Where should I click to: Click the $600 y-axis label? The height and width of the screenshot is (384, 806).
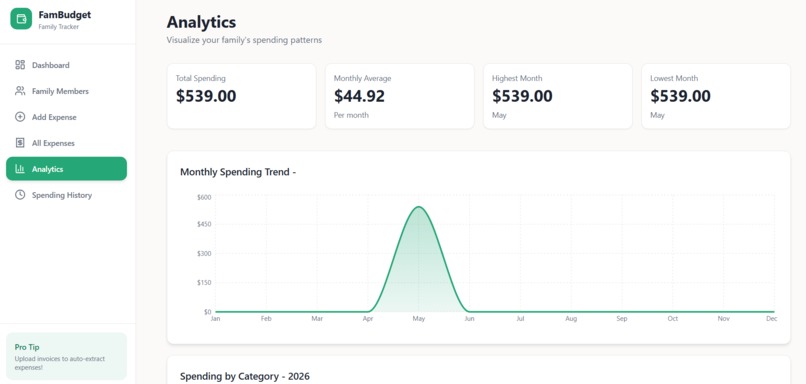point(204,197)
